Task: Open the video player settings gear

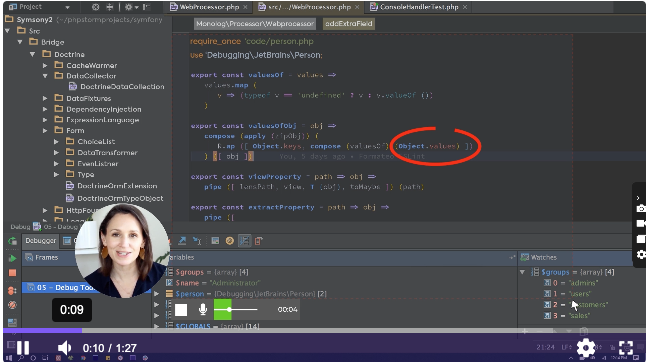Action: 586,348
